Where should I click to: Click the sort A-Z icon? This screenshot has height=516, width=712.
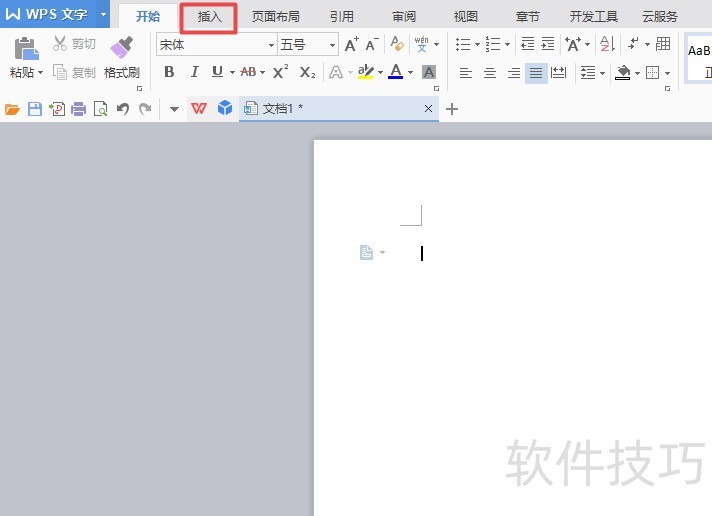[x=607, y=44]
